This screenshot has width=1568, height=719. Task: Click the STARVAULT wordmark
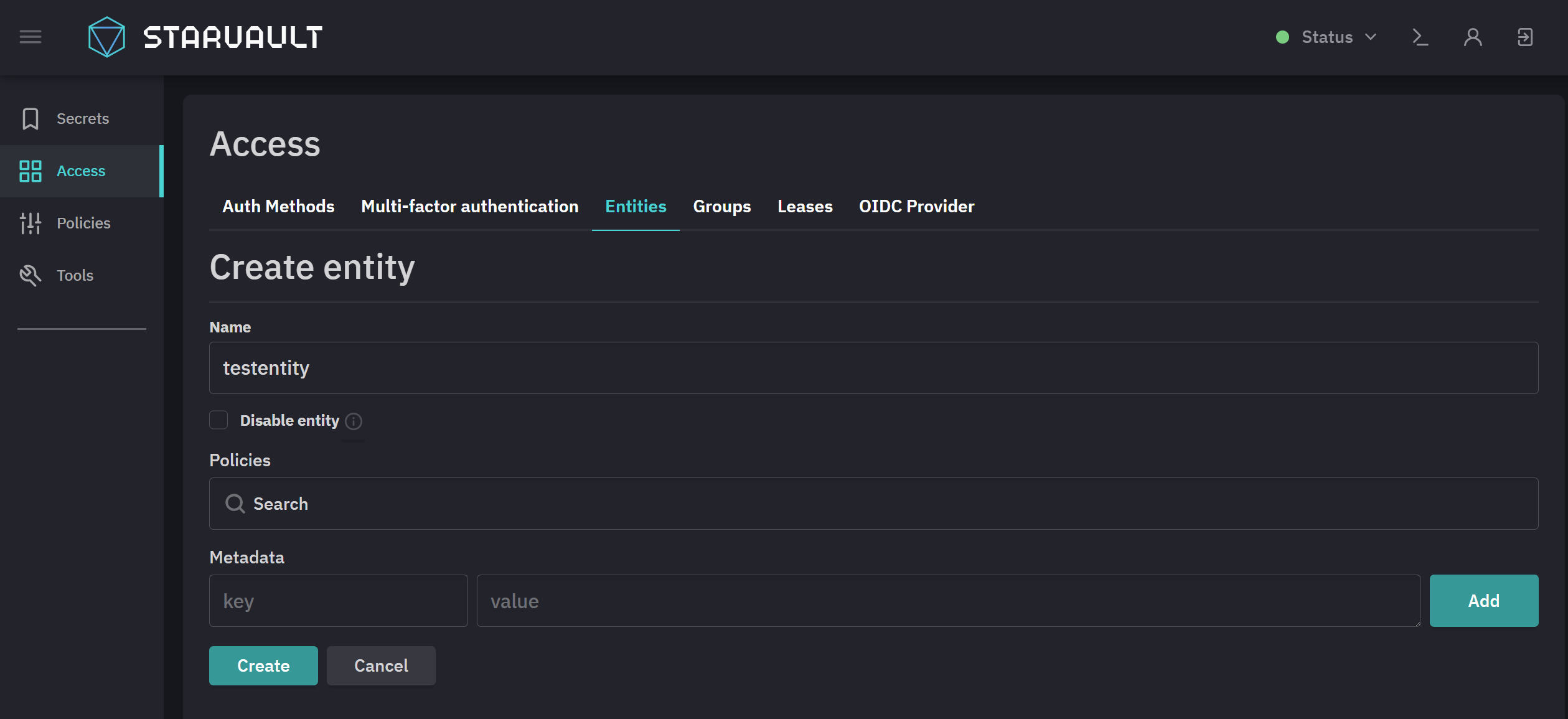click(x=233, y=37)
